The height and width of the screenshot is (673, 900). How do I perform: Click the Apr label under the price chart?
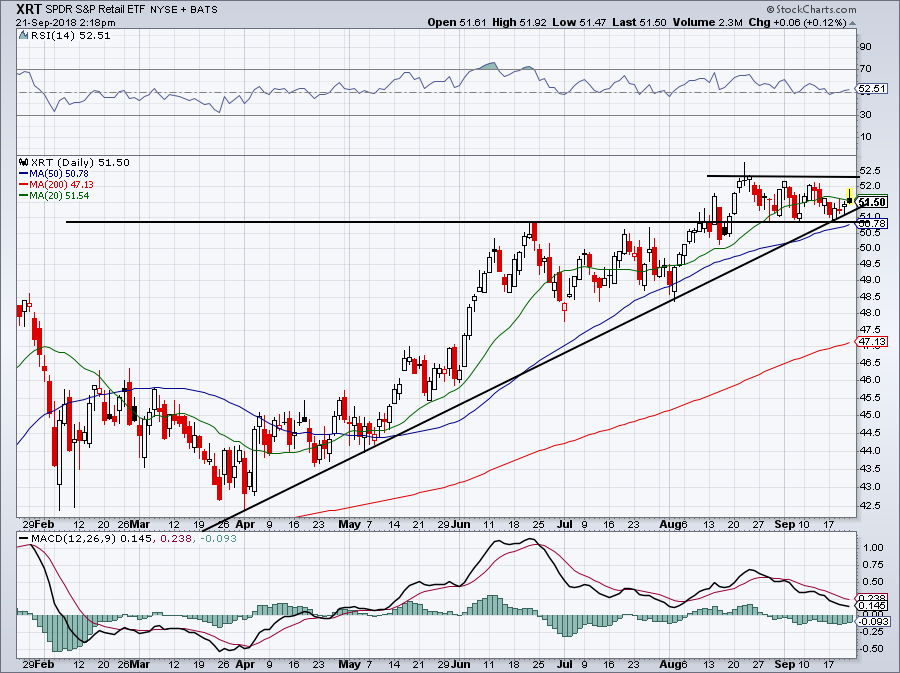[245, 524]
